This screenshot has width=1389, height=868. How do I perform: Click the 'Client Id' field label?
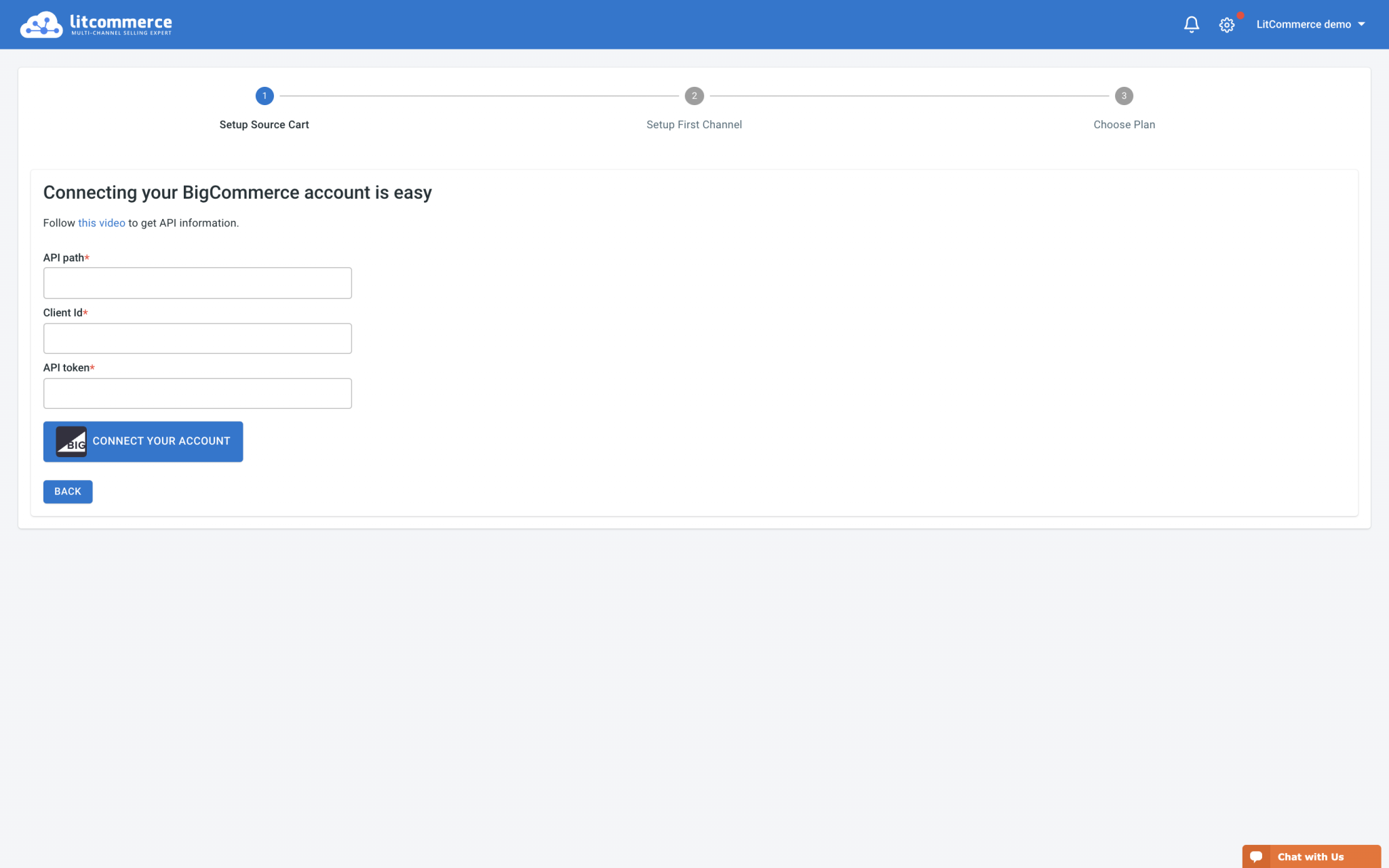tap(65, 313)
